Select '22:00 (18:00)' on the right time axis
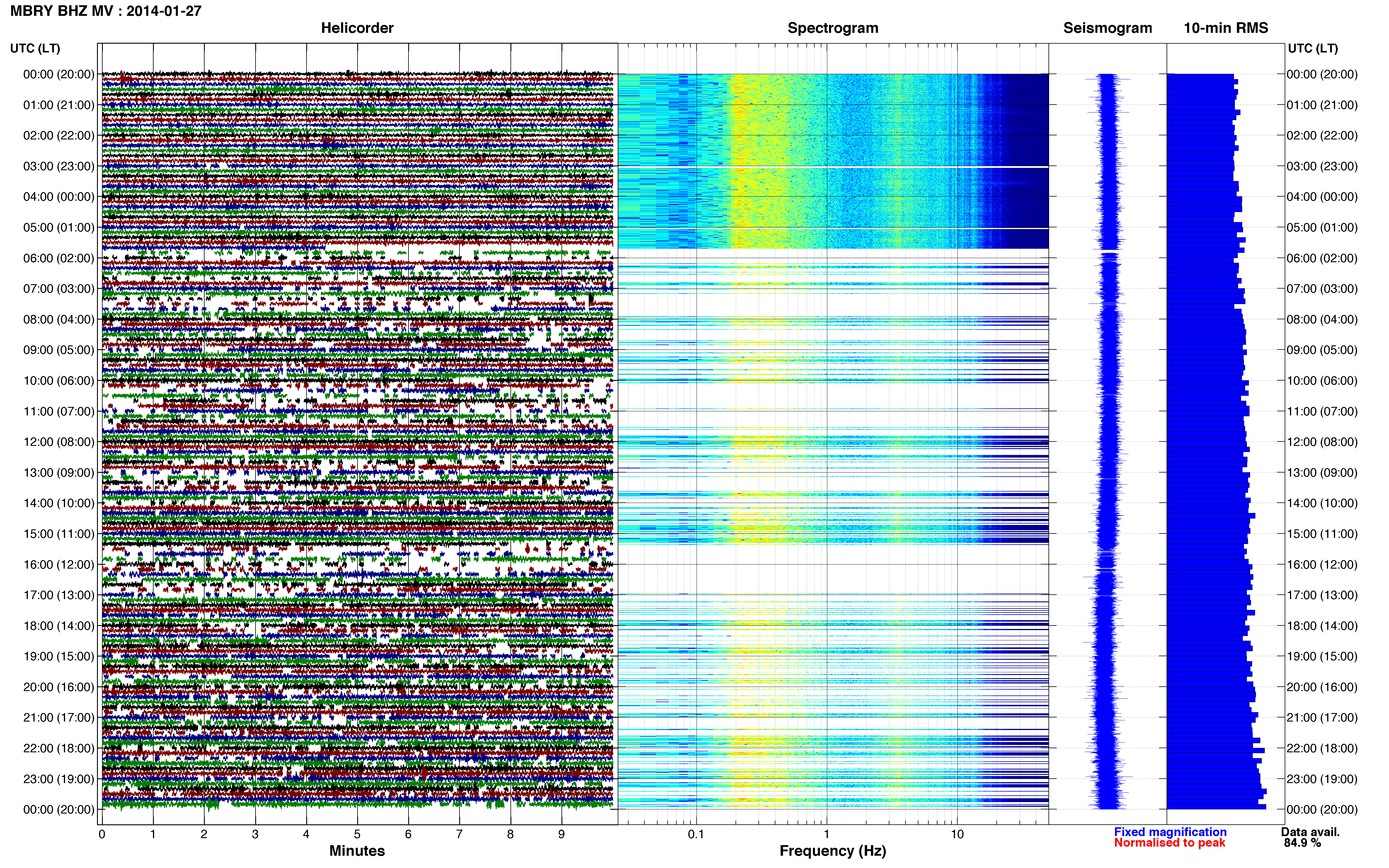This screenshot has height=868, width=1389. 1322,748
